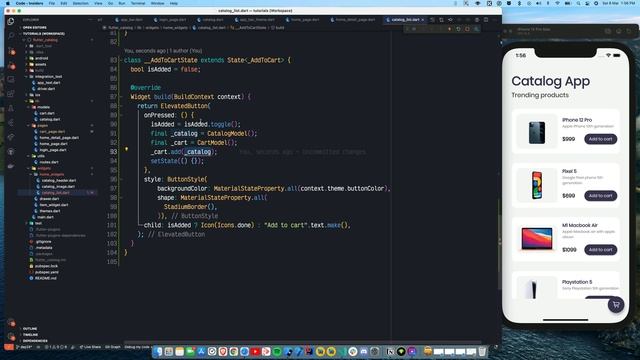Add M1 Macbook Air to cart

(600, 249)
